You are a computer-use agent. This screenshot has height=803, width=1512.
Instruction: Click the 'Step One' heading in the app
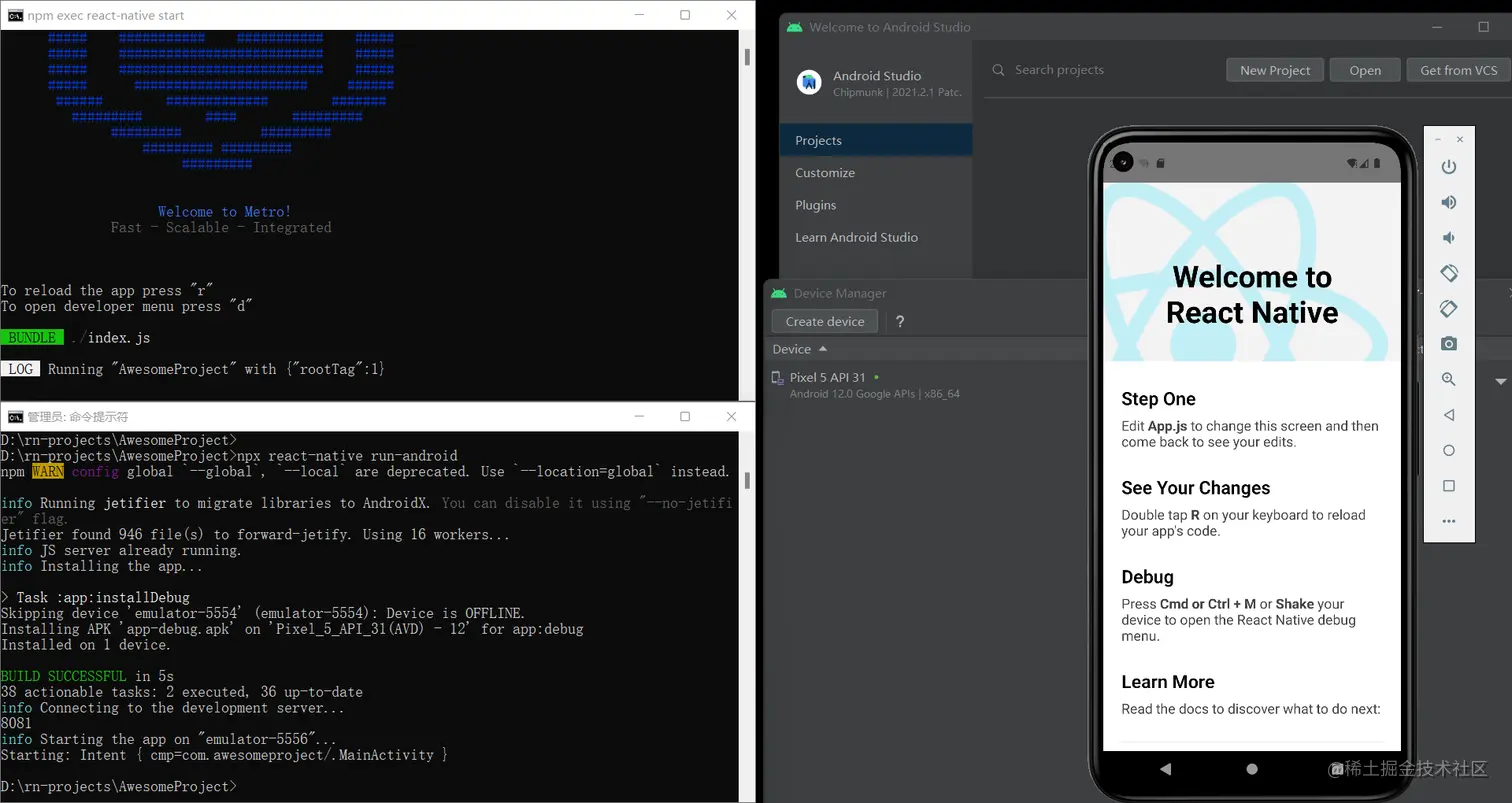tap(1158, 399)
